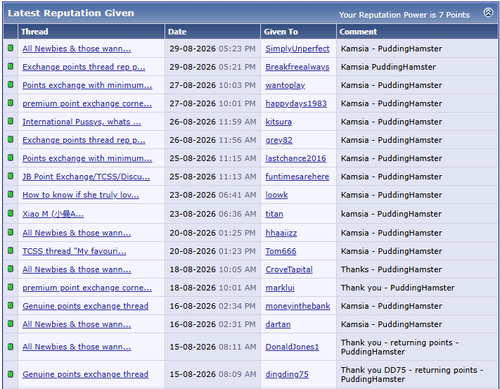View happydays1983 user profile

coord(296,104)
